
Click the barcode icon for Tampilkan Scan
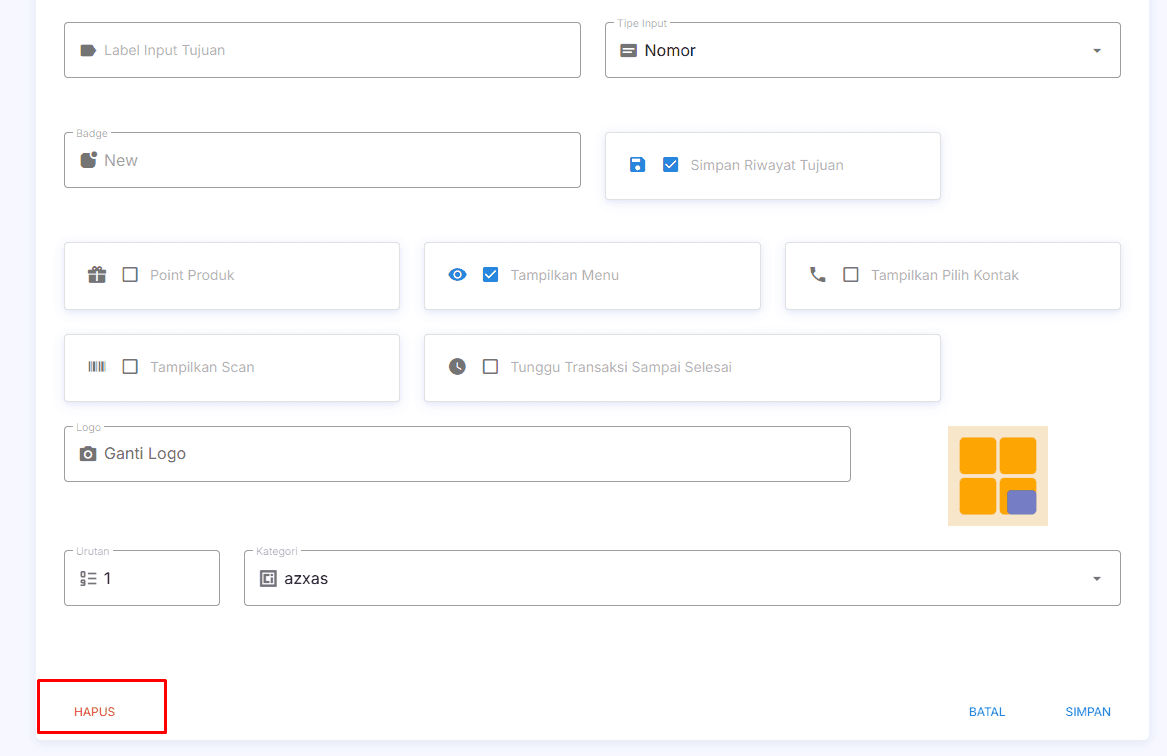click(x=97, y=367)
